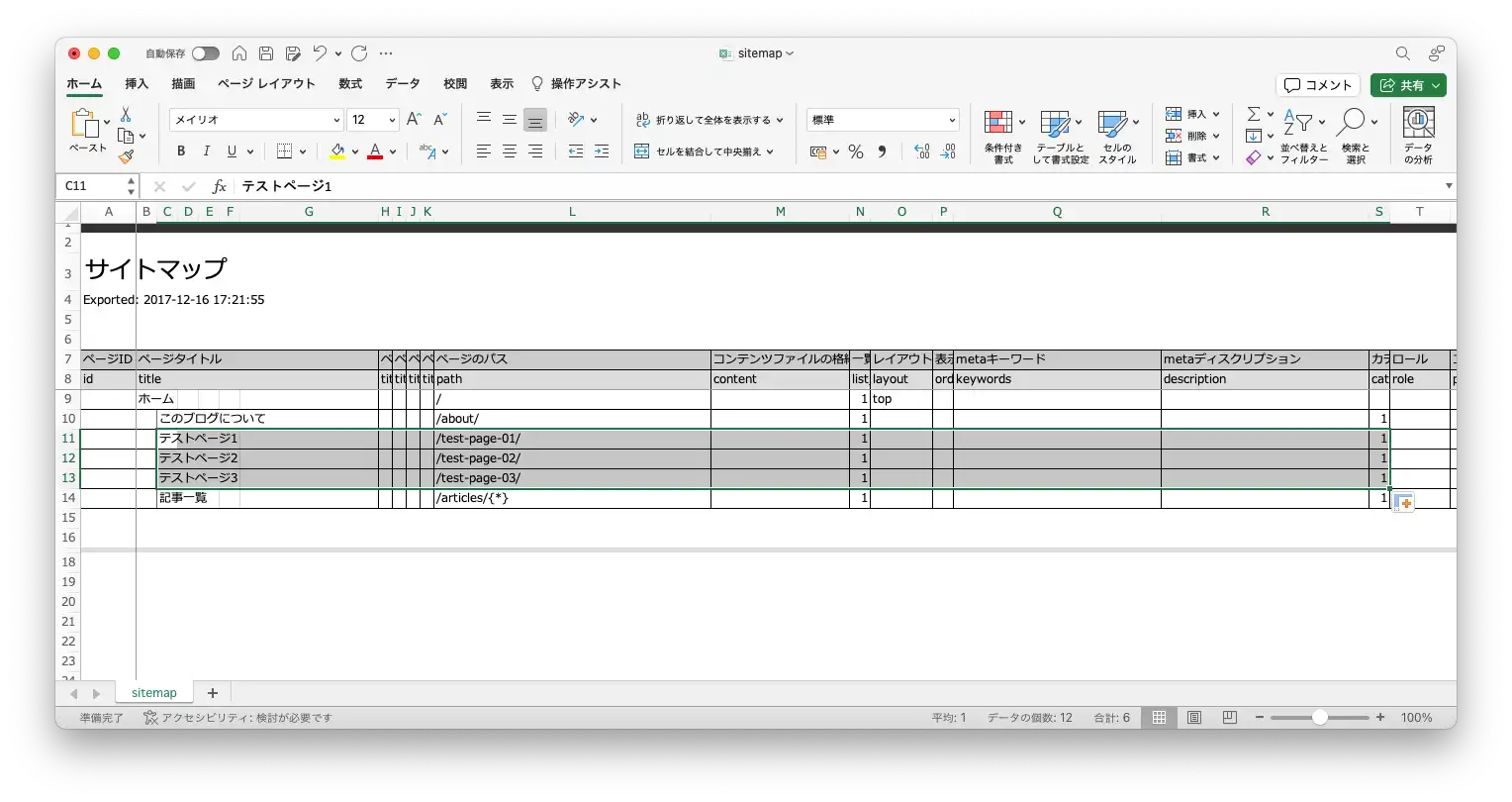Image resolution: width=1512 pixels, height=802 pixels.
Task: Click the Bold formatting icon
Action: click(181, 151)
